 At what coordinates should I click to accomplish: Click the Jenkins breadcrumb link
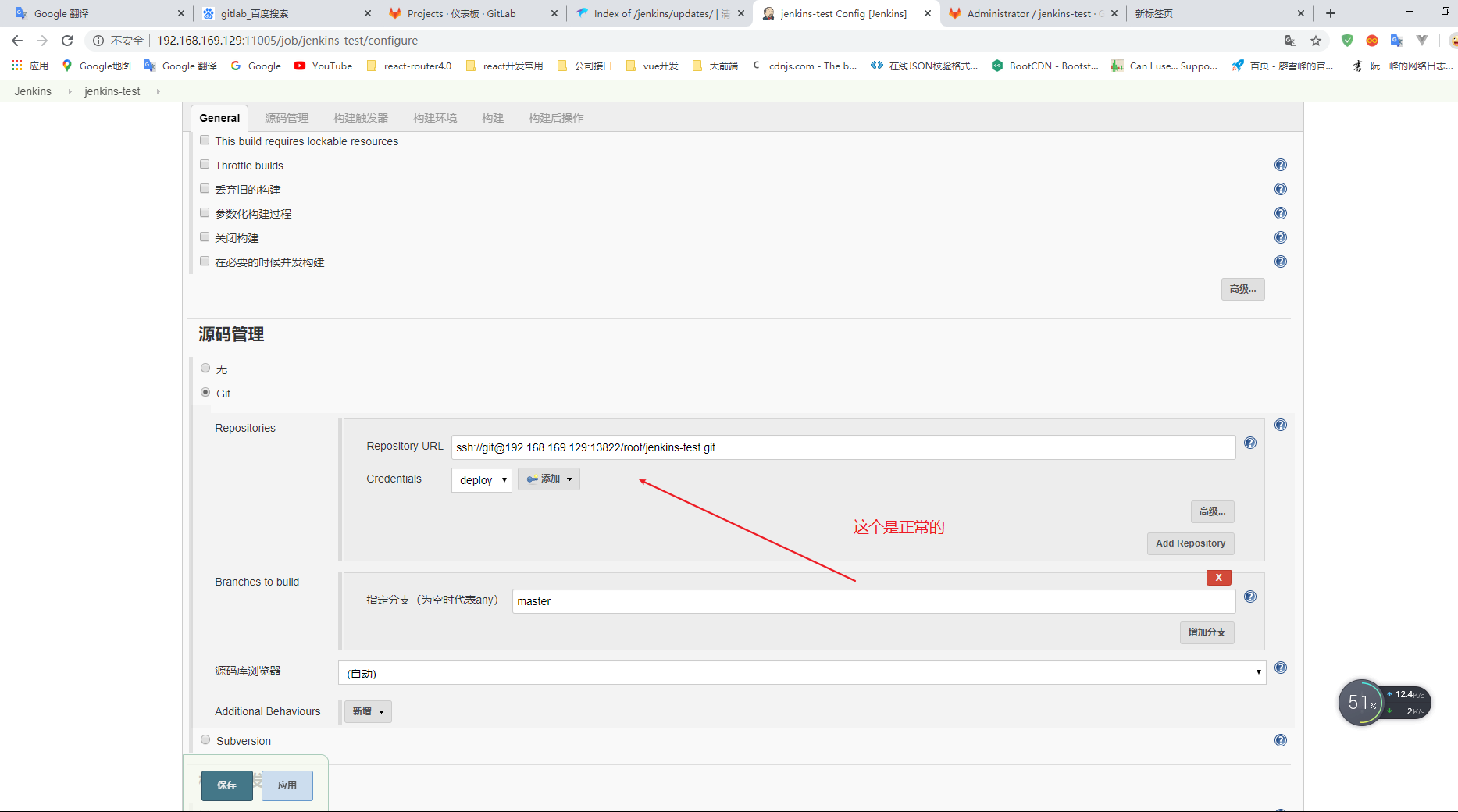coord(33,91)
